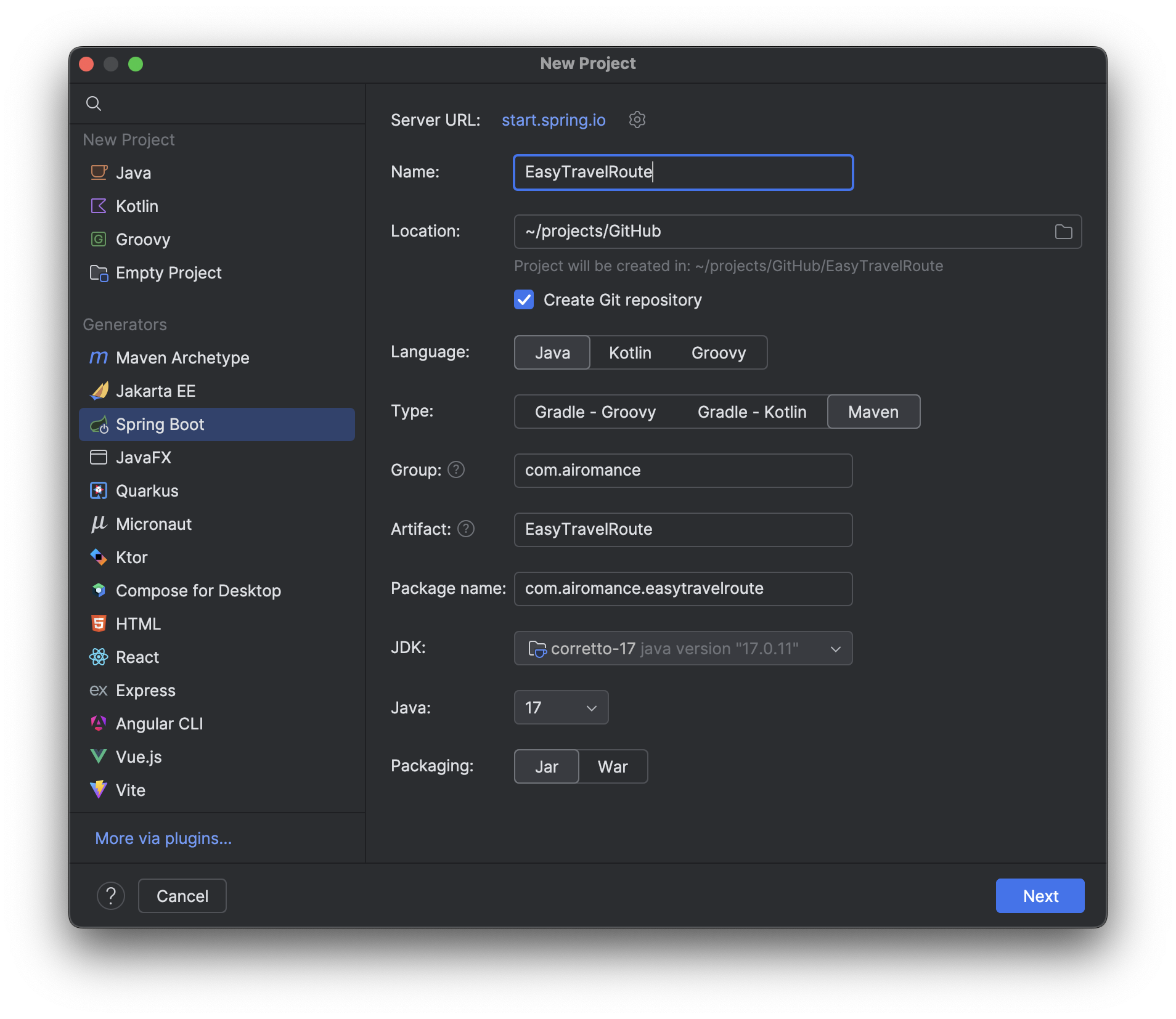Open help via question mark button
Screen dimensions: 1176x1019
pos(111,896)
